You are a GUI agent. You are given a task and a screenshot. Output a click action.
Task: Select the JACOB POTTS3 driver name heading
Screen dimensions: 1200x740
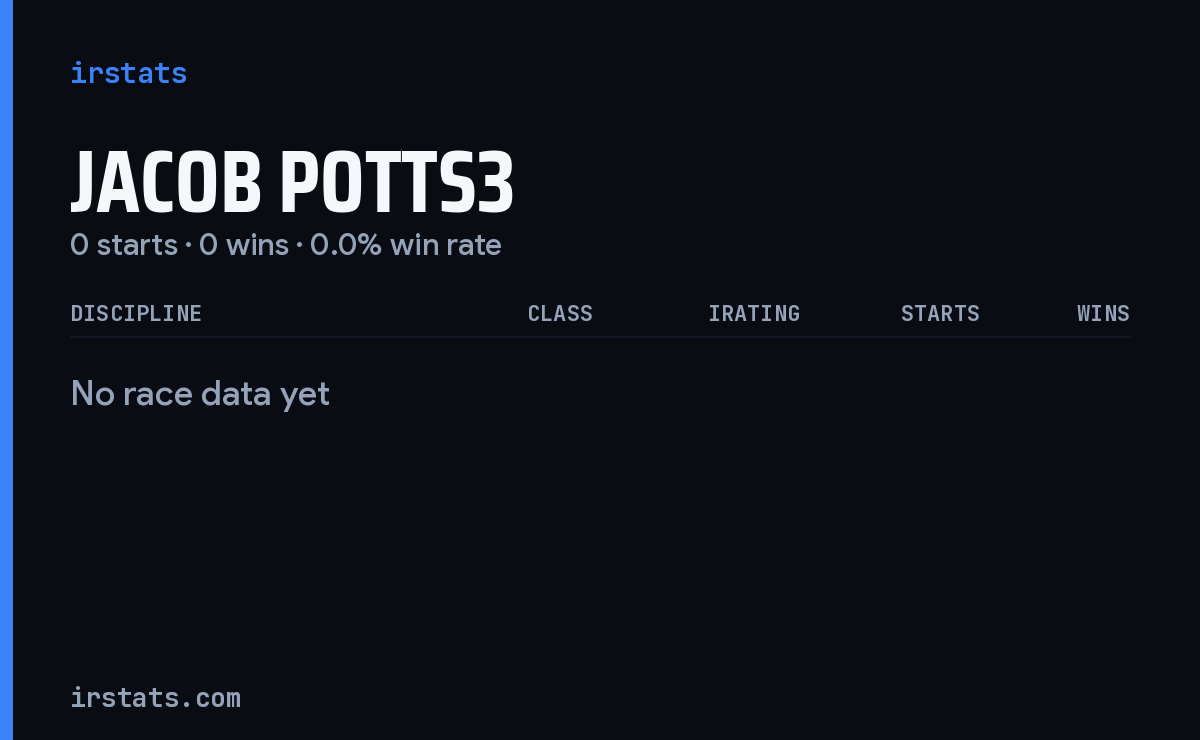click(292, 183)
